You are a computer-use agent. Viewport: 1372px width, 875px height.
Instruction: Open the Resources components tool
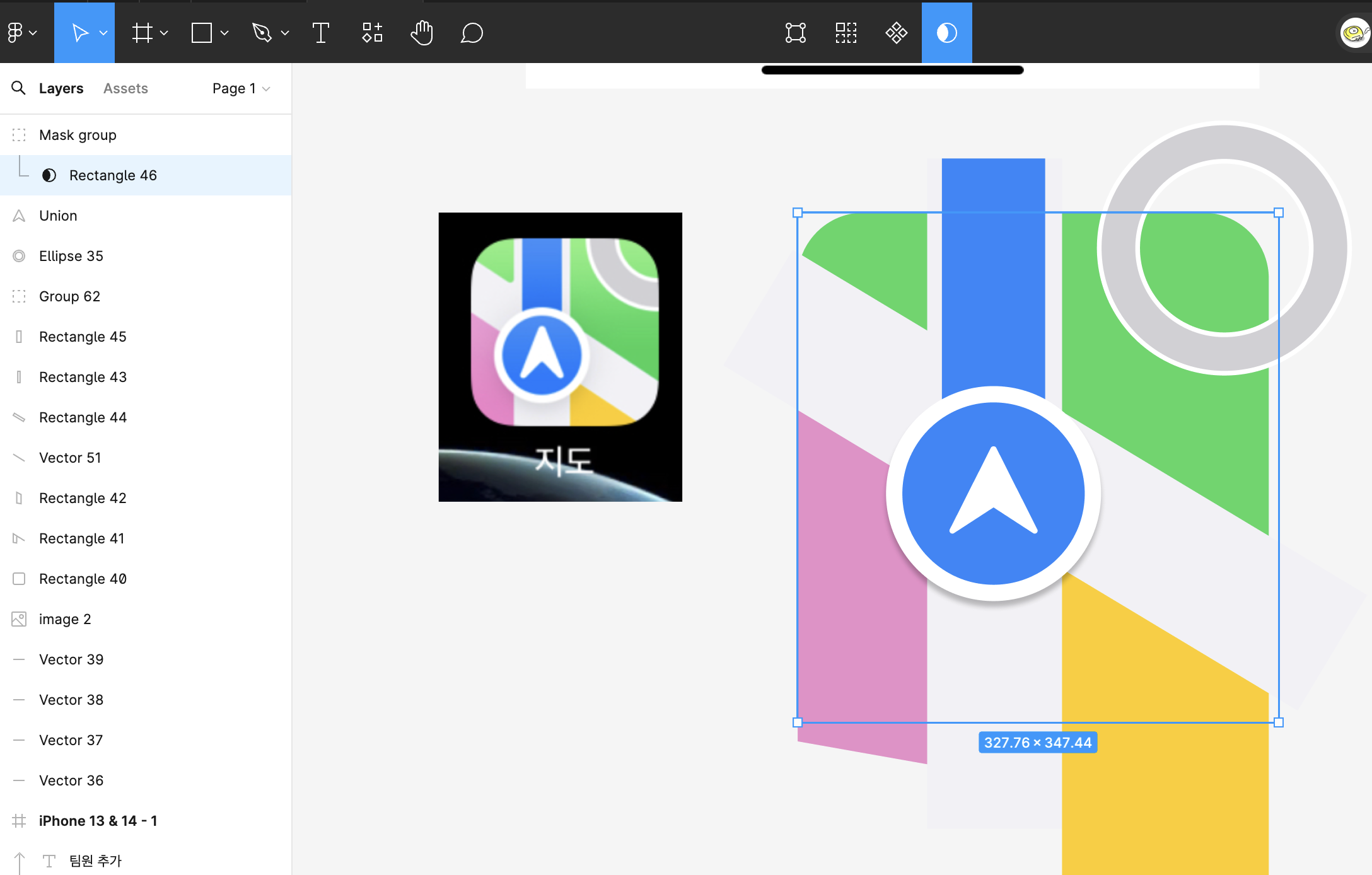[372, 33]
